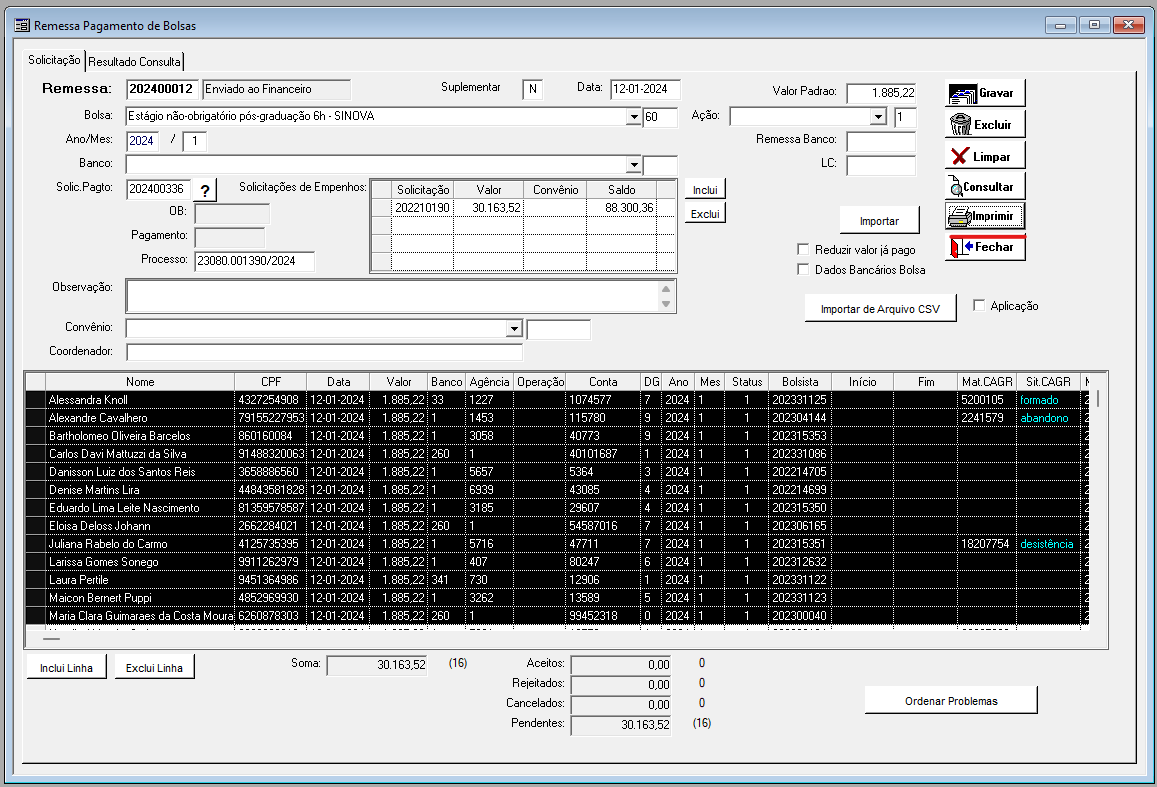
Task: Click the Observação field scrollbar down arrow
Action: click(666, 304)
